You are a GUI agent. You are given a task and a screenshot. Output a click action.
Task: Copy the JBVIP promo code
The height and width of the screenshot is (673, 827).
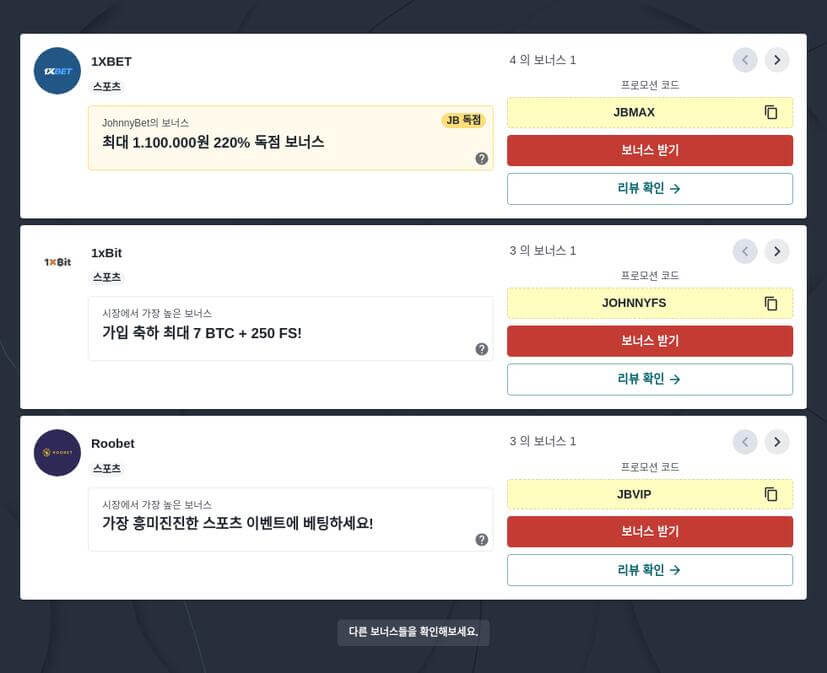pyautogui.click(x=771, y=494)
